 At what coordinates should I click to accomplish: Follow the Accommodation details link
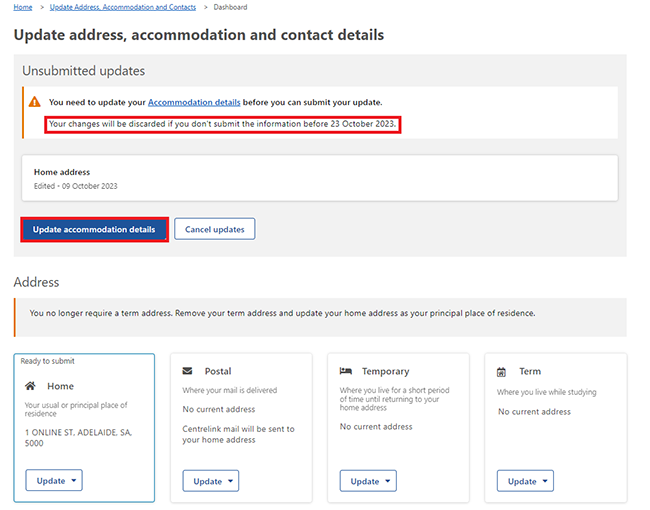[194, 102]
